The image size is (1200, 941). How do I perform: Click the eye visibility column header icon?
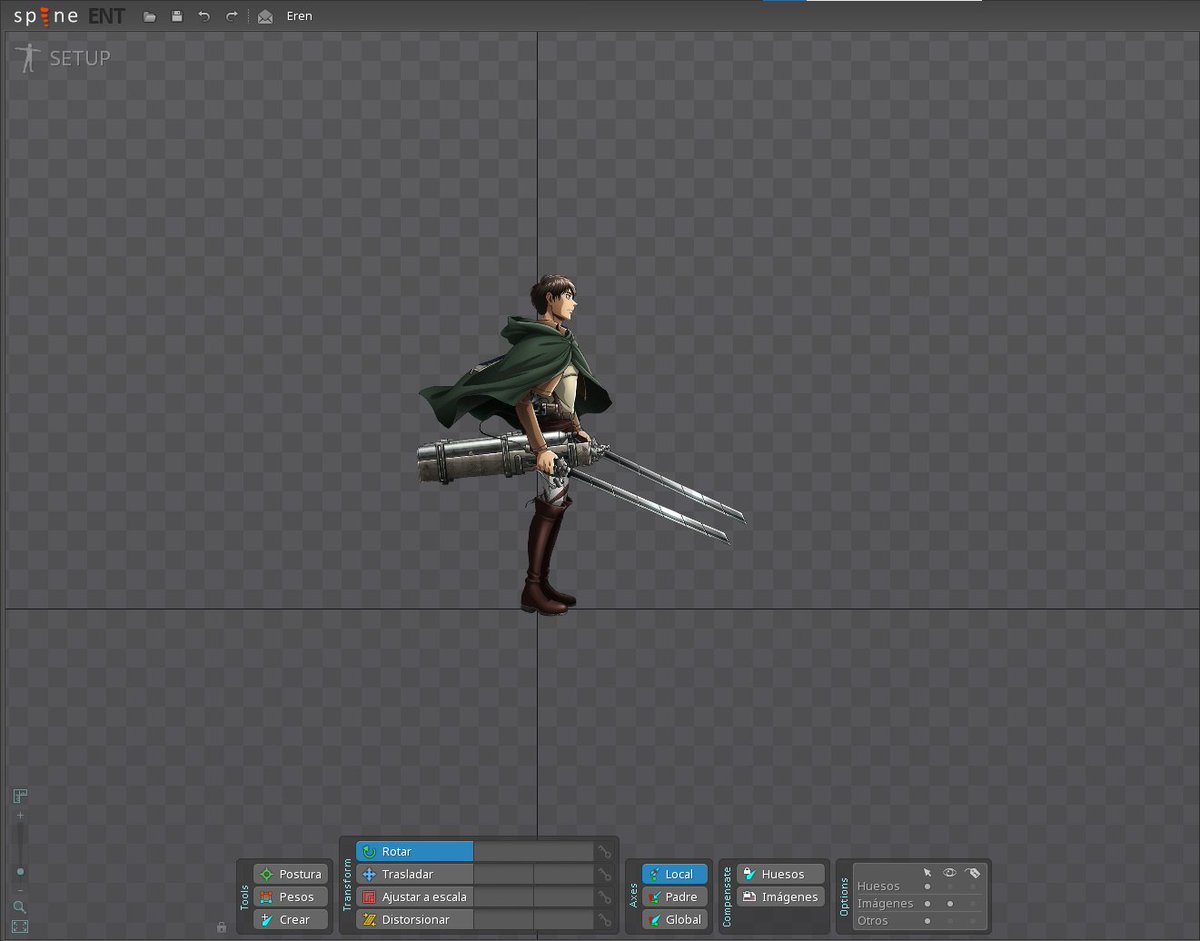[950, 872]
